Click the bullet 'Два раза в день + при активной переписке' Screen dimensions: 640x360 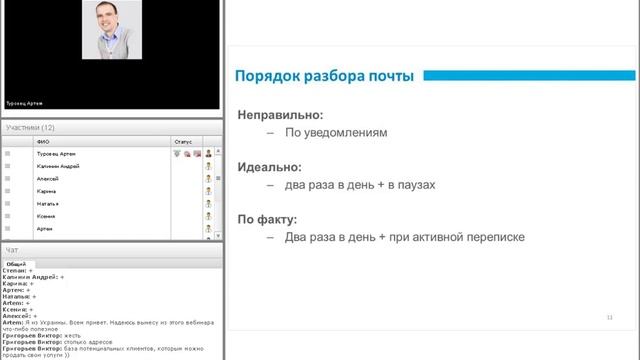pos(404,237)
